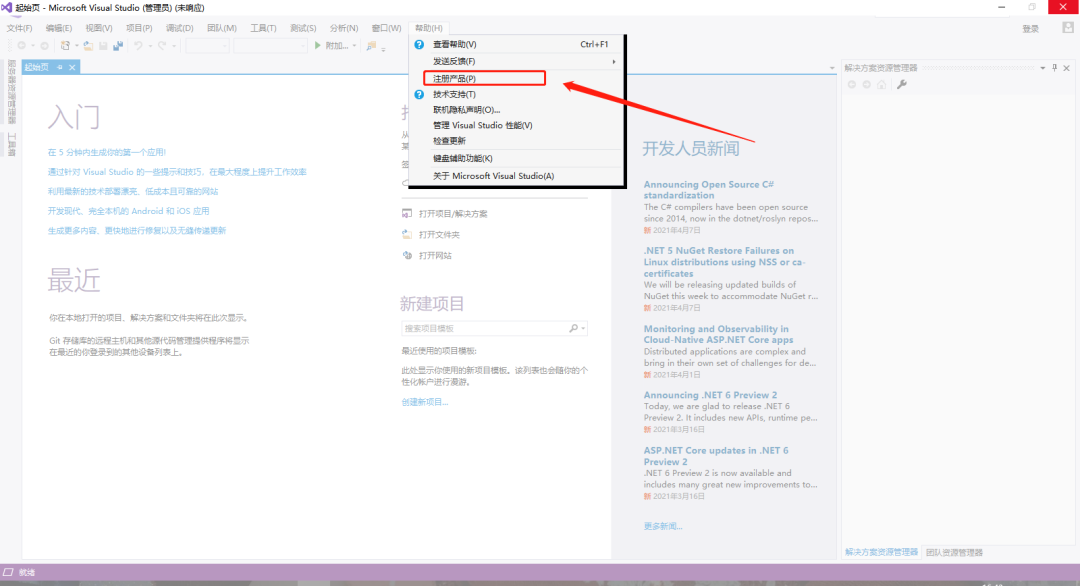Viewport: 1080px width, 586px height.
Task: Switch to 团队资源管理器 bottom tab
Action: [954, 552]
